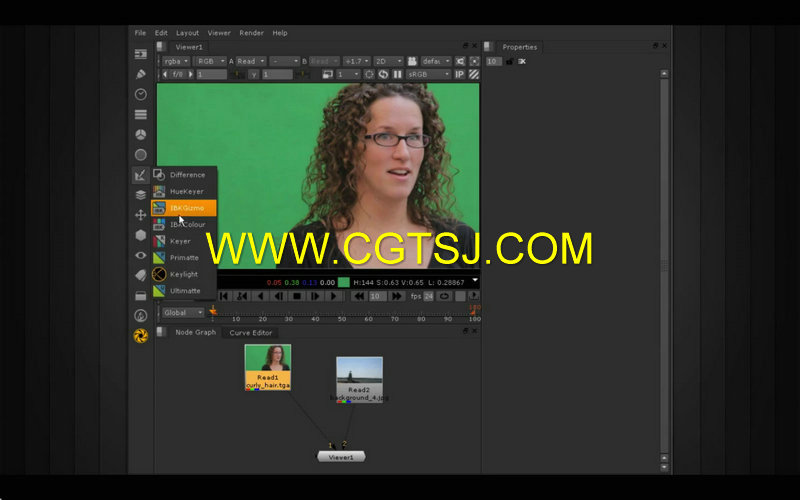This screenshot has height=500, width=800.
Task: Click the Primatte icon in keyer menu
Action: 159,258
